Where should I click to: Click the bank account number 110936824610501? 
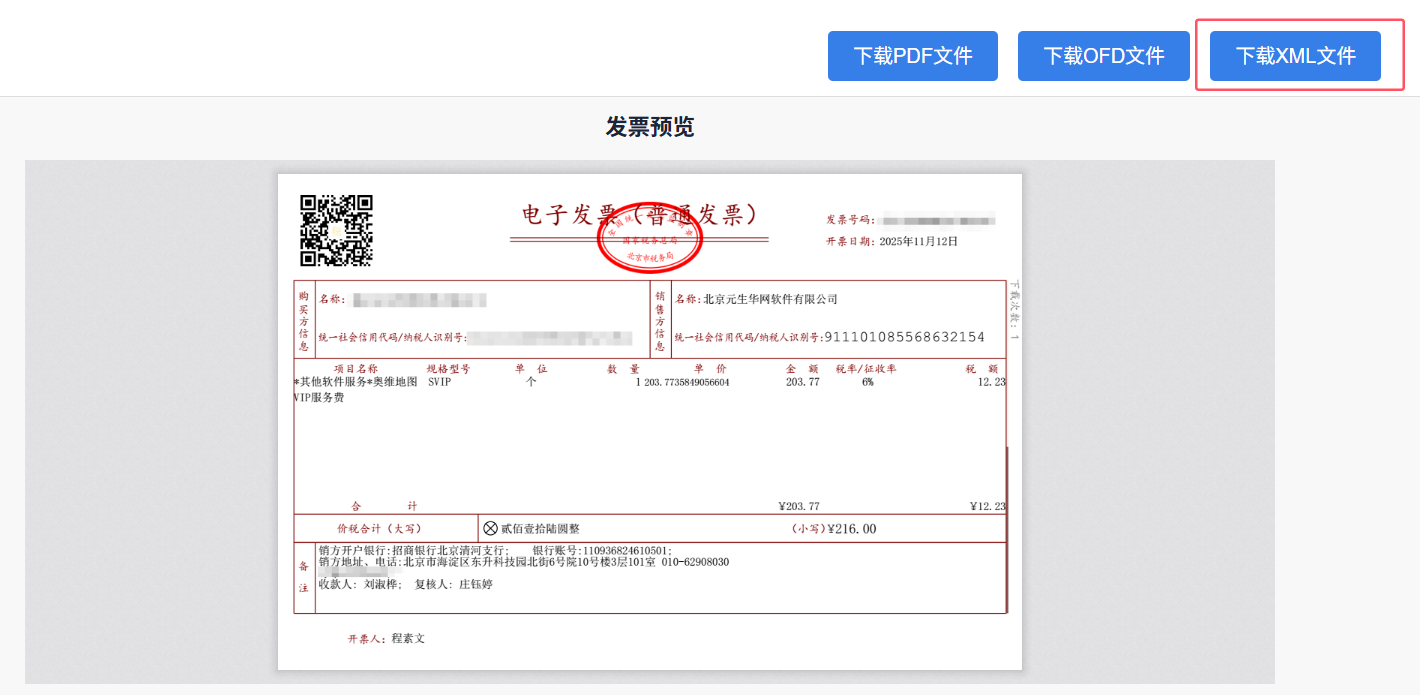(625, 550)
